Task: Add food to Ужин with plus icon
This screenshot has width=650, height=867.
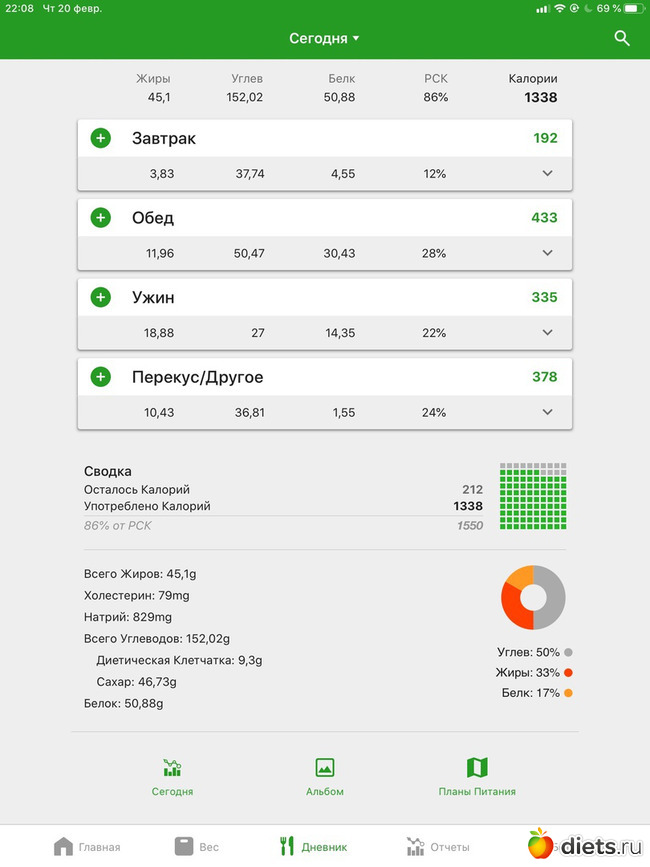Action: point(101,297)
